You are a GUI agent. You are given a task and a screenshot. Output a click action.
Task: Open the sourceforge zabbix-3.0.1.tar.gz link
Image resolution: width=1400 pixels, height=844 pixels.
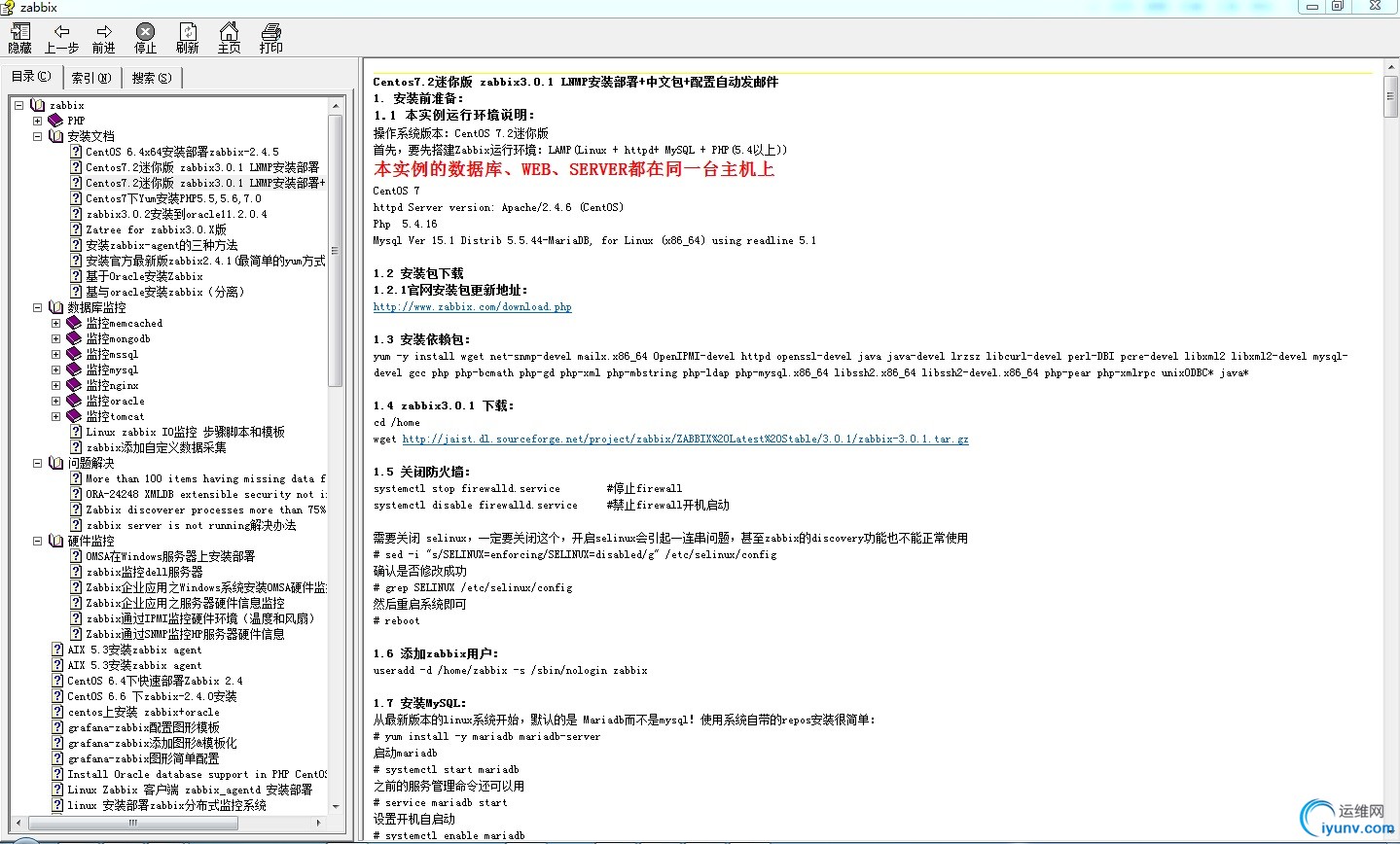click(x=685, y=439)
